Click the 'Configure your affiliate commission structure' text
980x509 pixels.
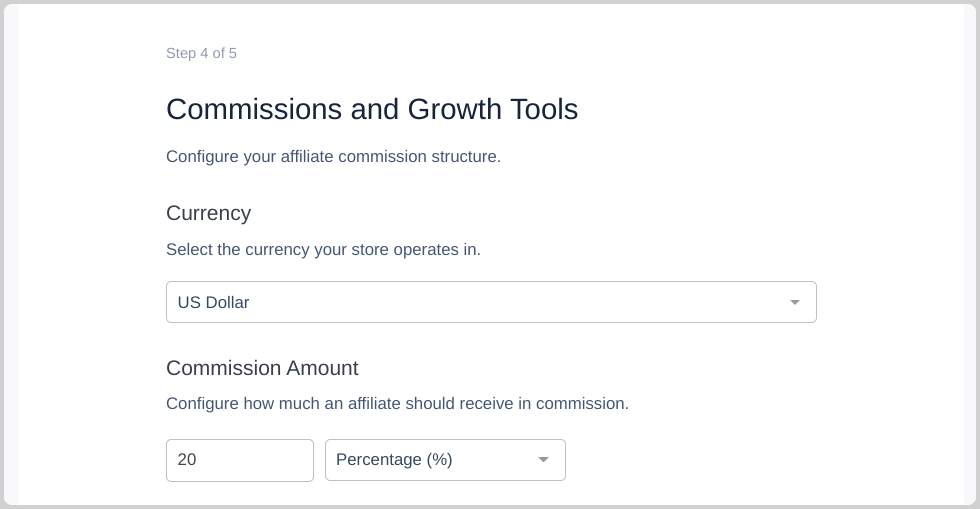point(334,156)
